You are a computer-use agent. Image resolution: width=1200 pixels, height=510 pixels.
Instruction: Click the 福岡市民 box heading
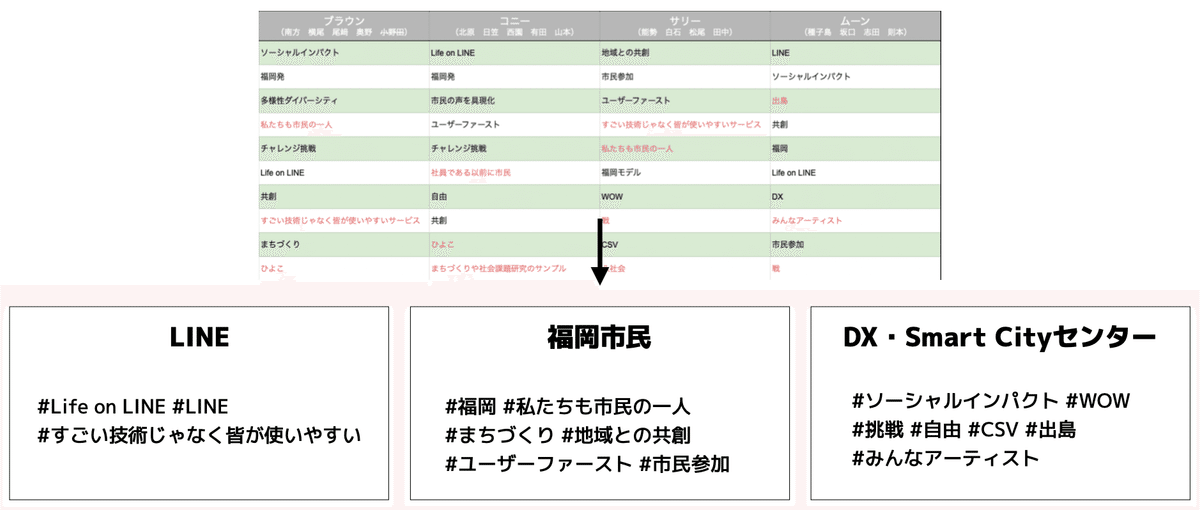[599, 337]
